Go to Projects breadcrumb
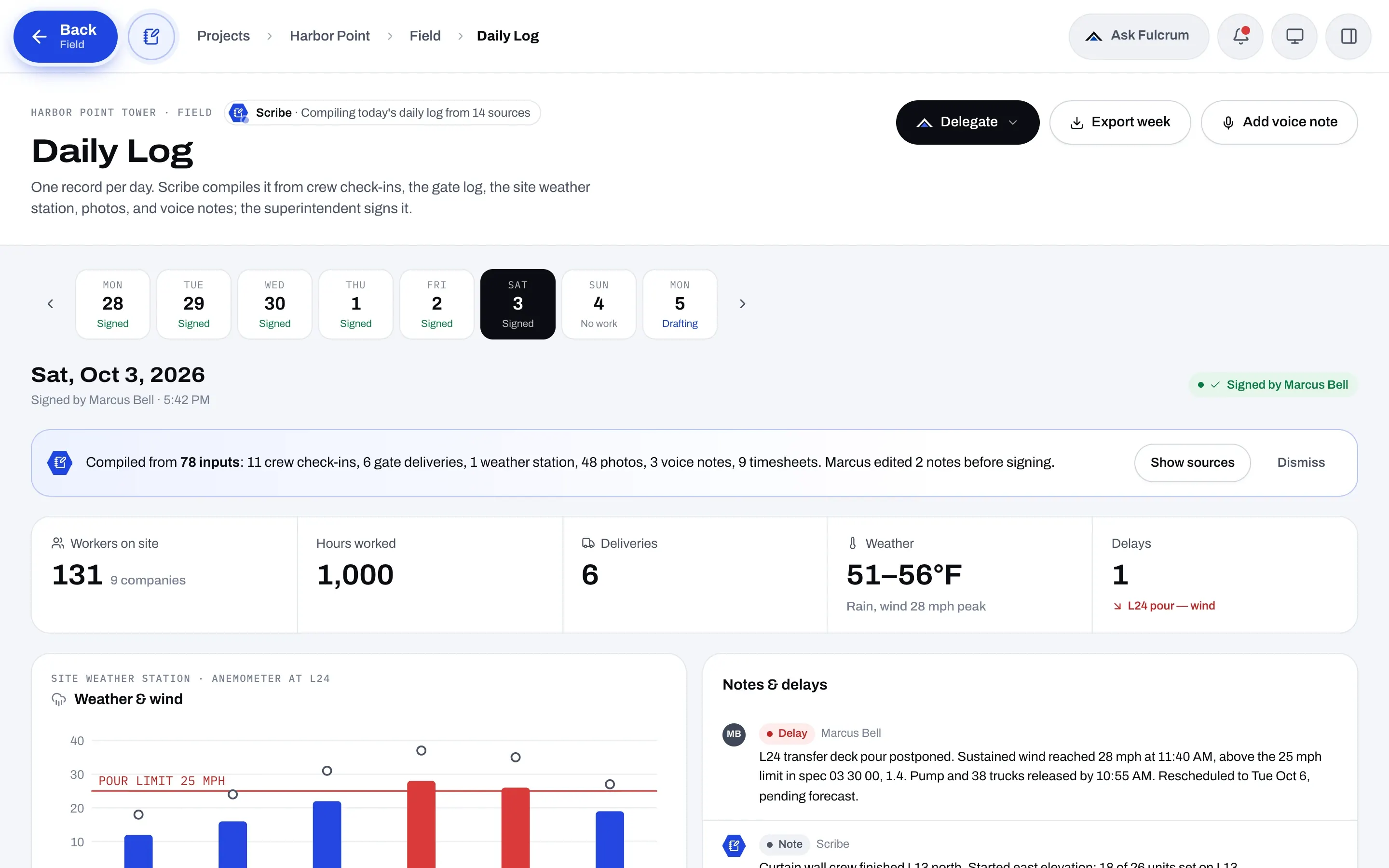The image size is (1389, 868). coord(223,36)
